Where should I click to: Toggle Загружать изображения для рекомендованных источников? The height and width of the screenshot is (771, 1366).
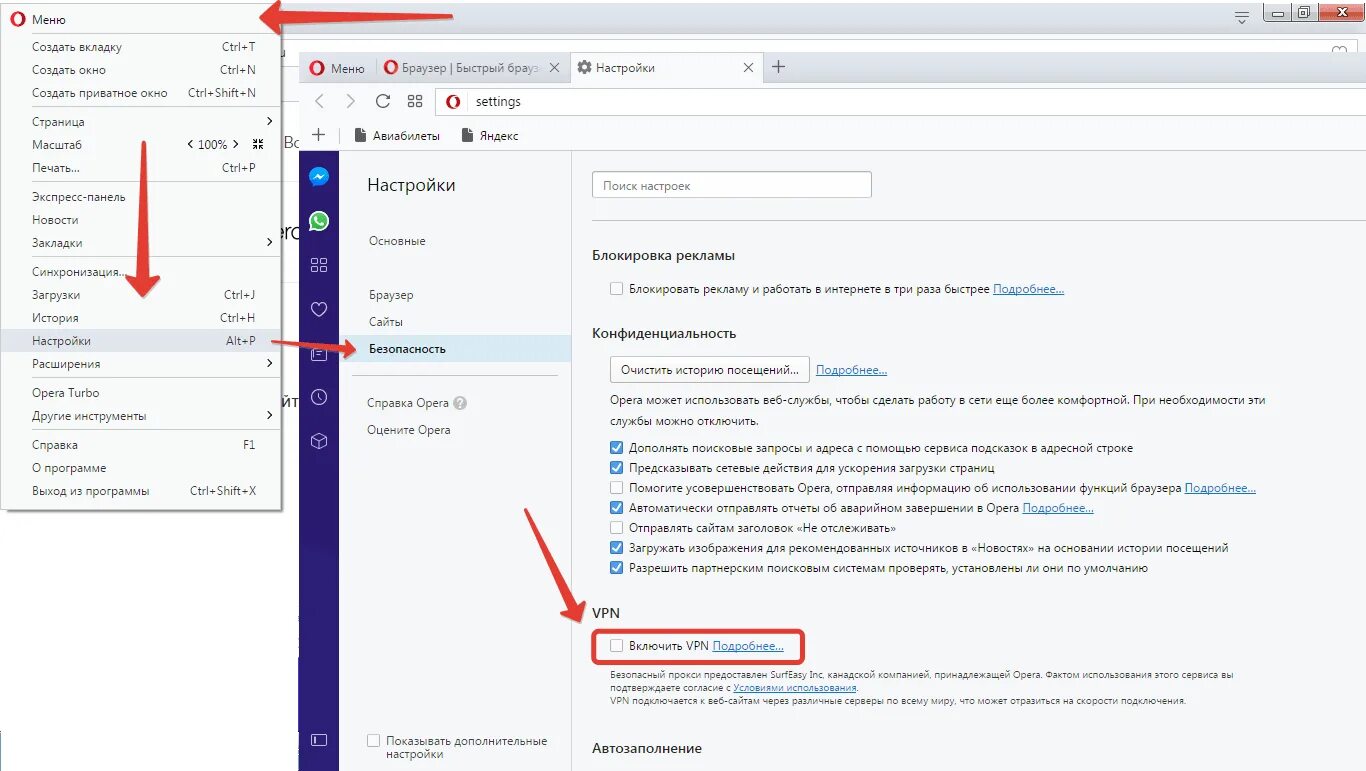(616, 548)
